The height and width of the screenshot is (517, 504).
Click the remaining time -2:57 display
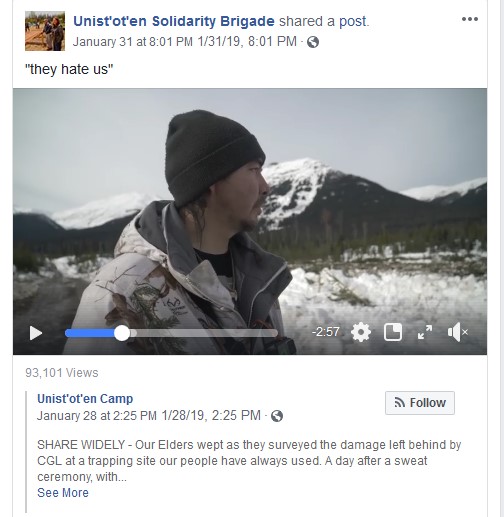pos(325,332)
